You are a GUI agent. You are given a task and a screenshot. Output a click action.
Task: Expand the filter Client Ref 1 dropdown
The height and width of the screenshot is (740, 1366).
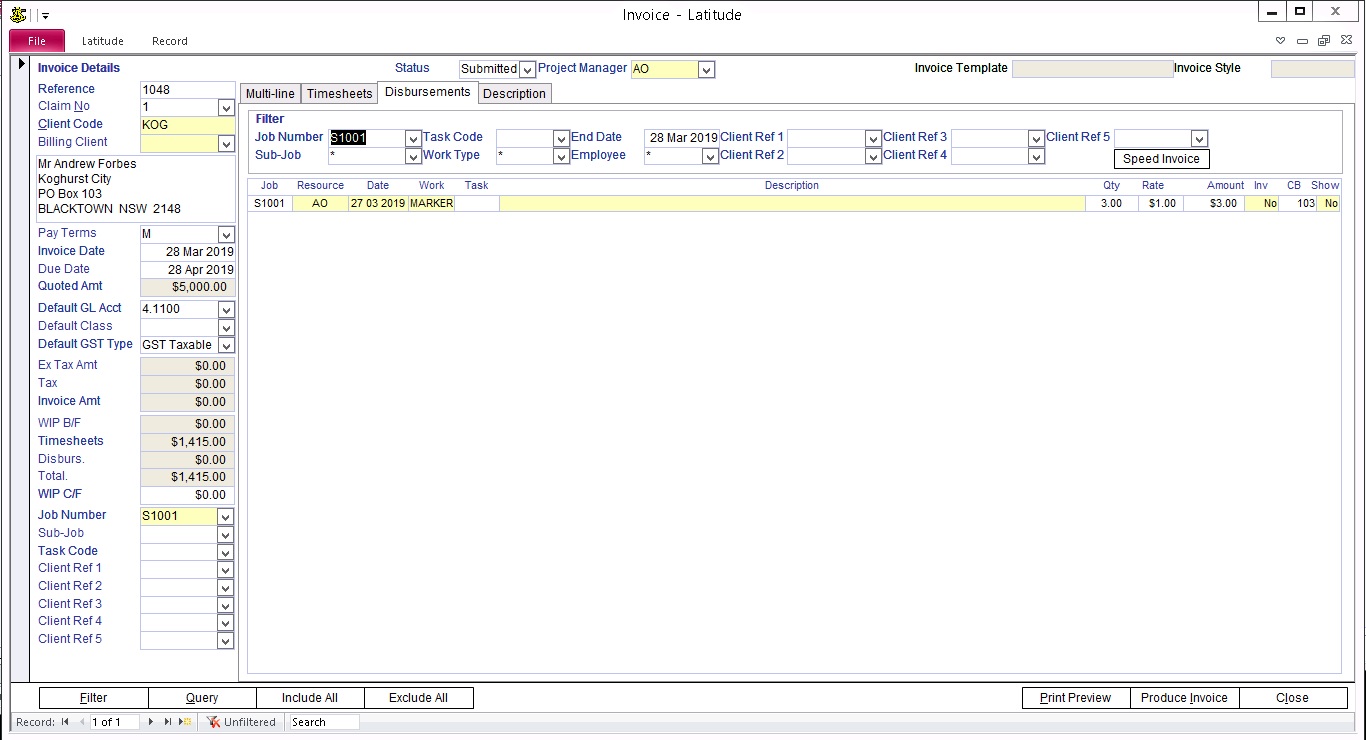pos(872,138)
